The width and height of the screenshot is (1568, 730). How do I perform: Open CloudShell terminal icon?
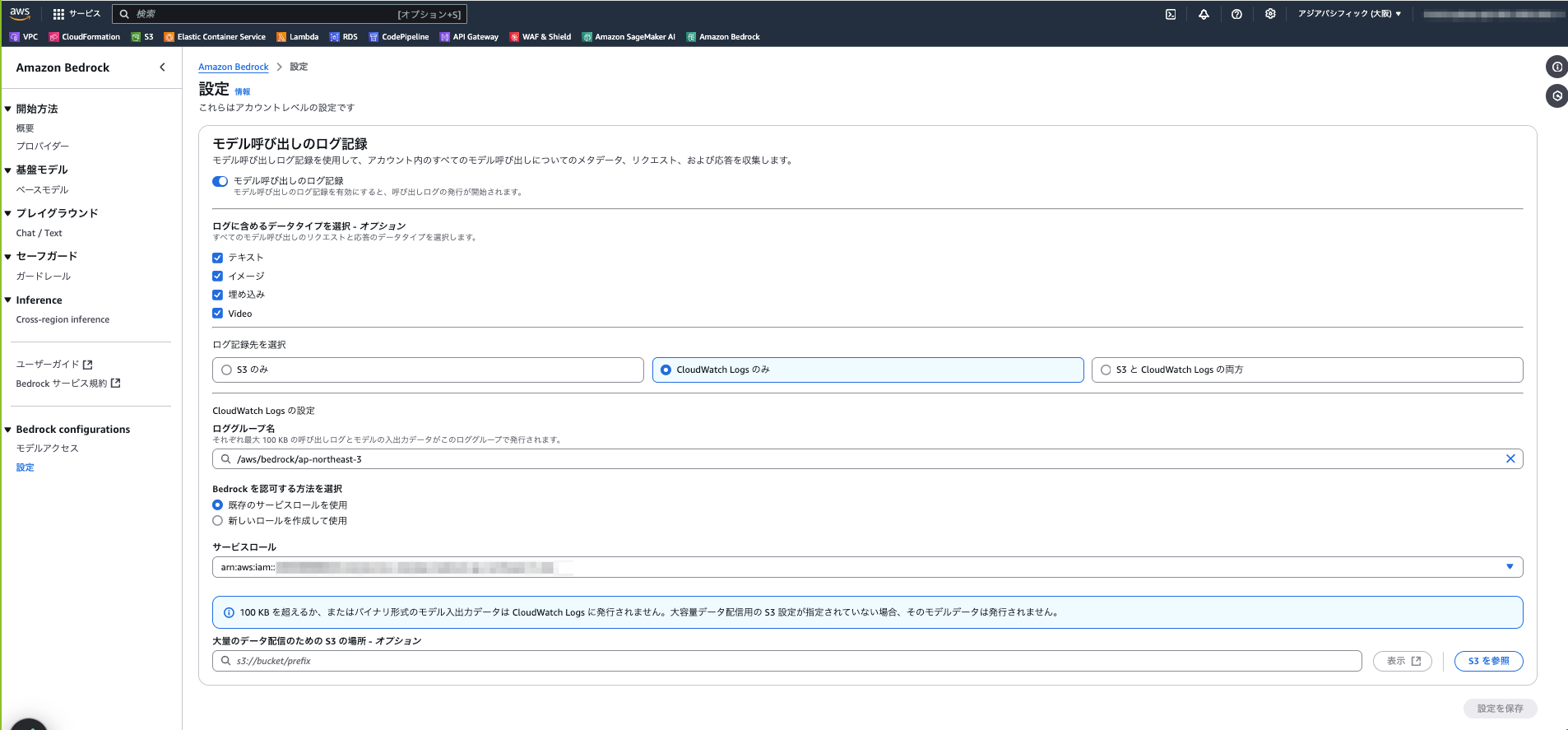pos(1171,14)
